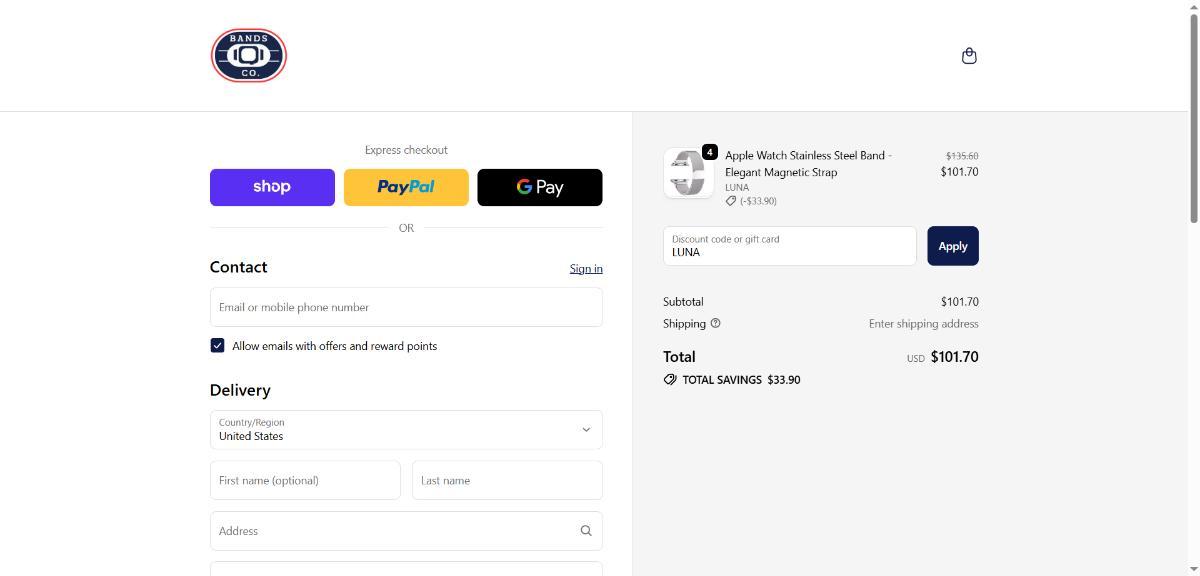Click the First name optional field
This screenshot has width=1200, height=576.
click(305, 480)
